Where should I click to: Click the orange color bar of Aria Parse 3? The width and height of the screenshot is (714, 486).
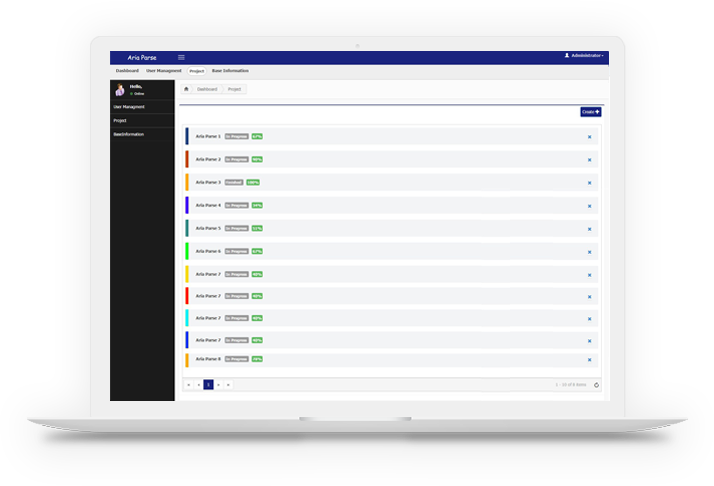coord(187,182)
